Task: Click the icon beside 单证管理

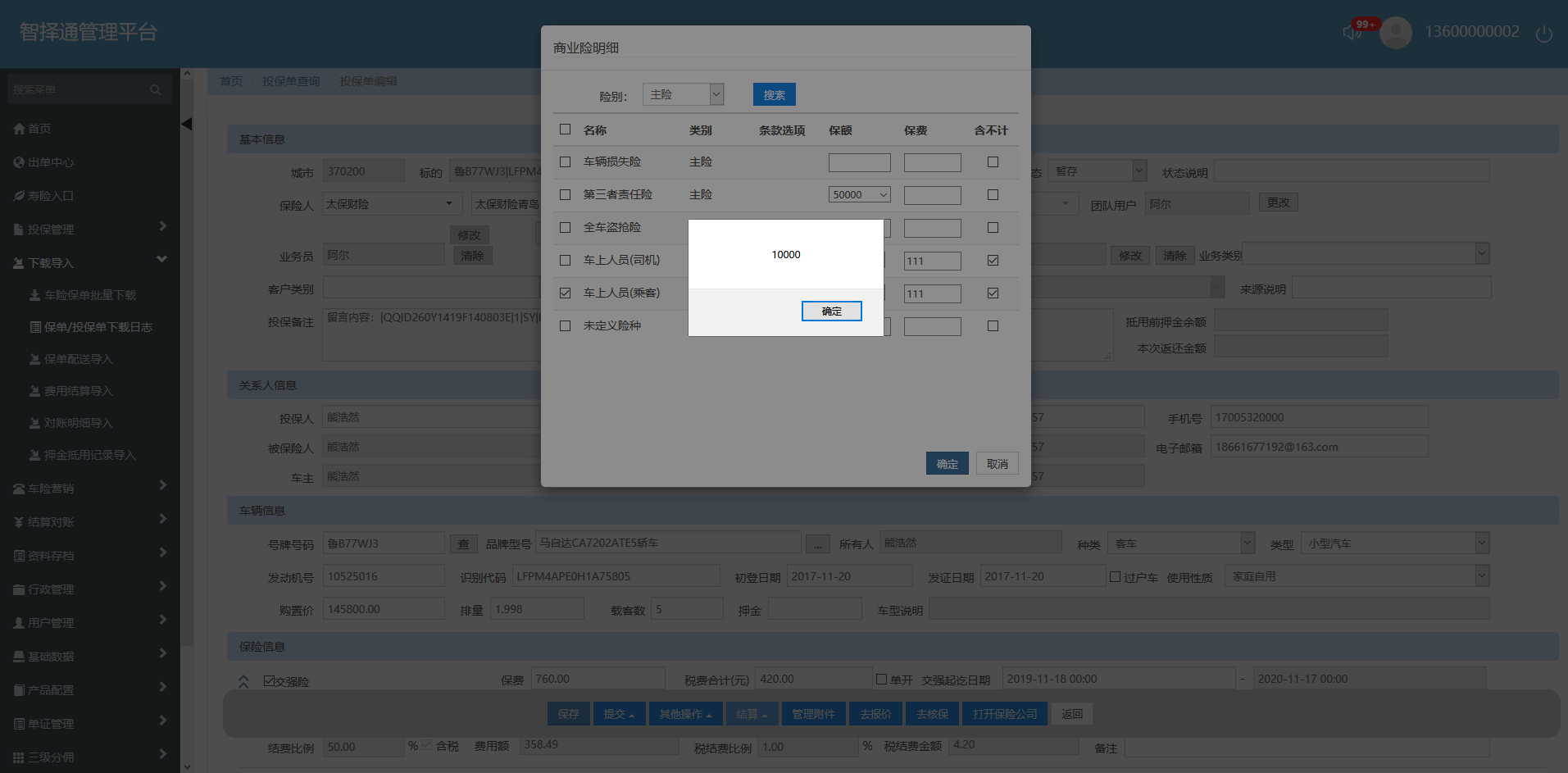Action: 20,724
